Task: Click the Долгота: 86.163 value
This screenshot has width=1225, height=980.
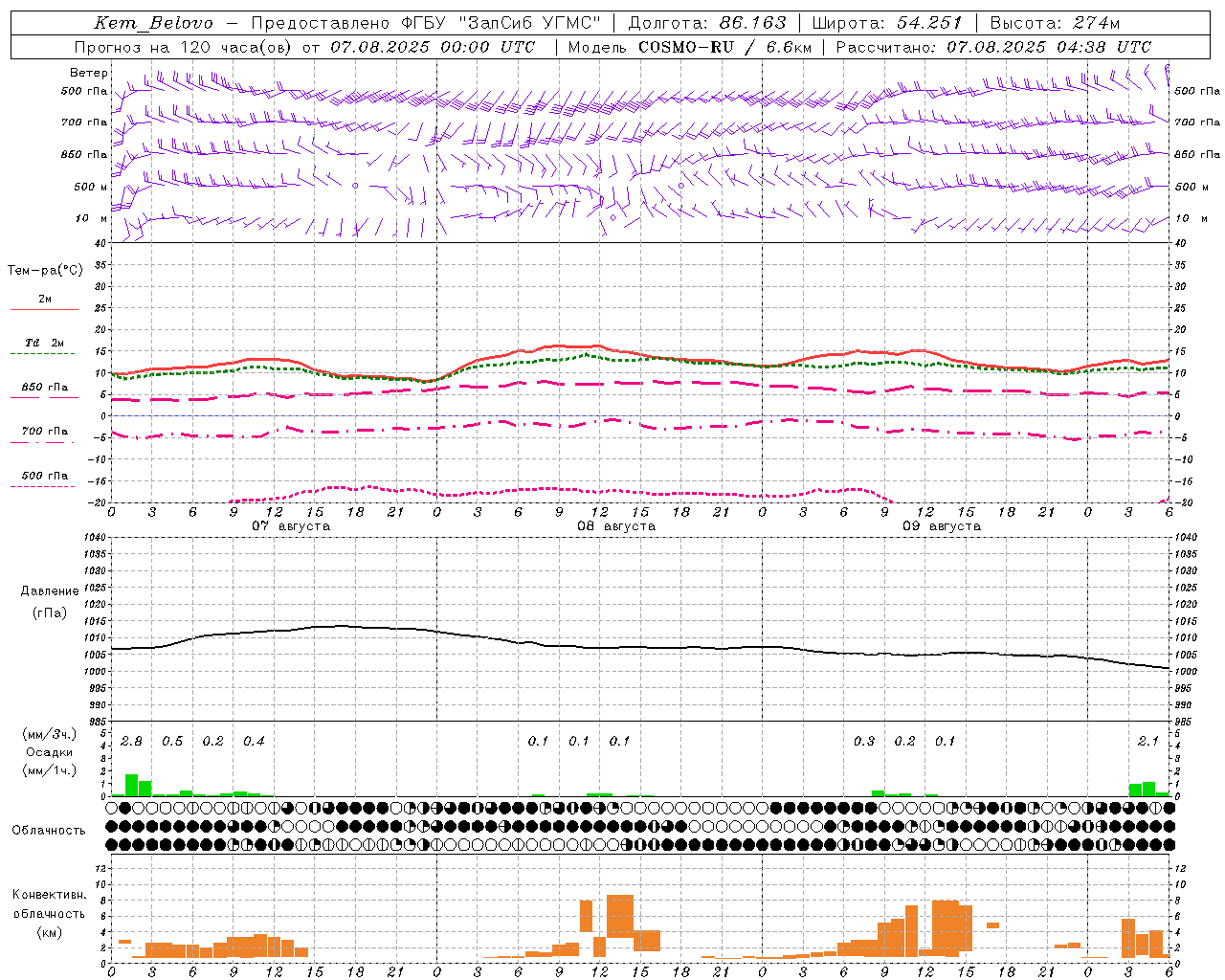Action: 706,23
